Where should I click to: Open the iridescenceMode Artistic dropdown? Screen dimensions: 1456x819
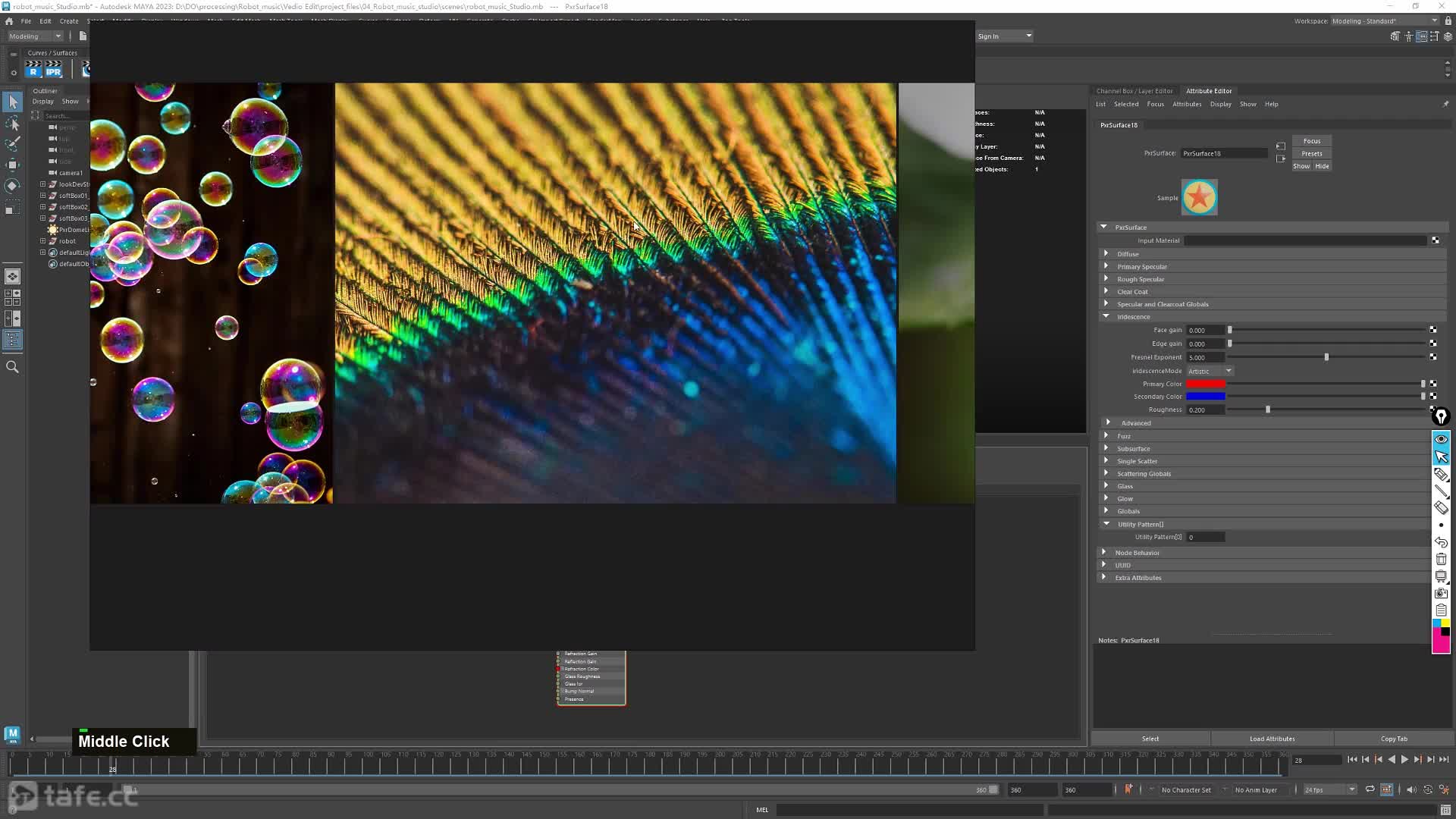point(1210,371)
